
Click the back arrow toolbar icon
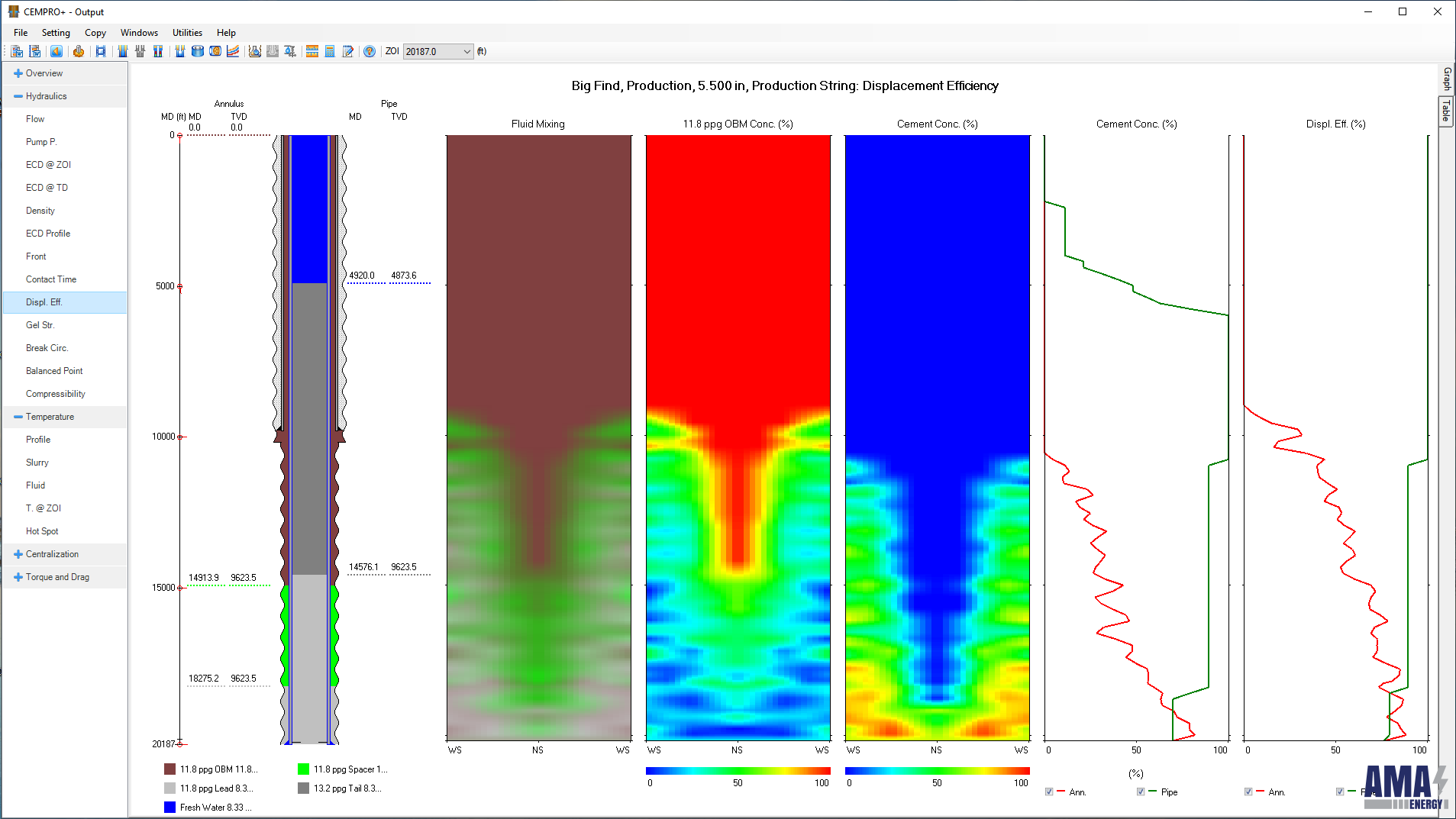pos(56,51)
